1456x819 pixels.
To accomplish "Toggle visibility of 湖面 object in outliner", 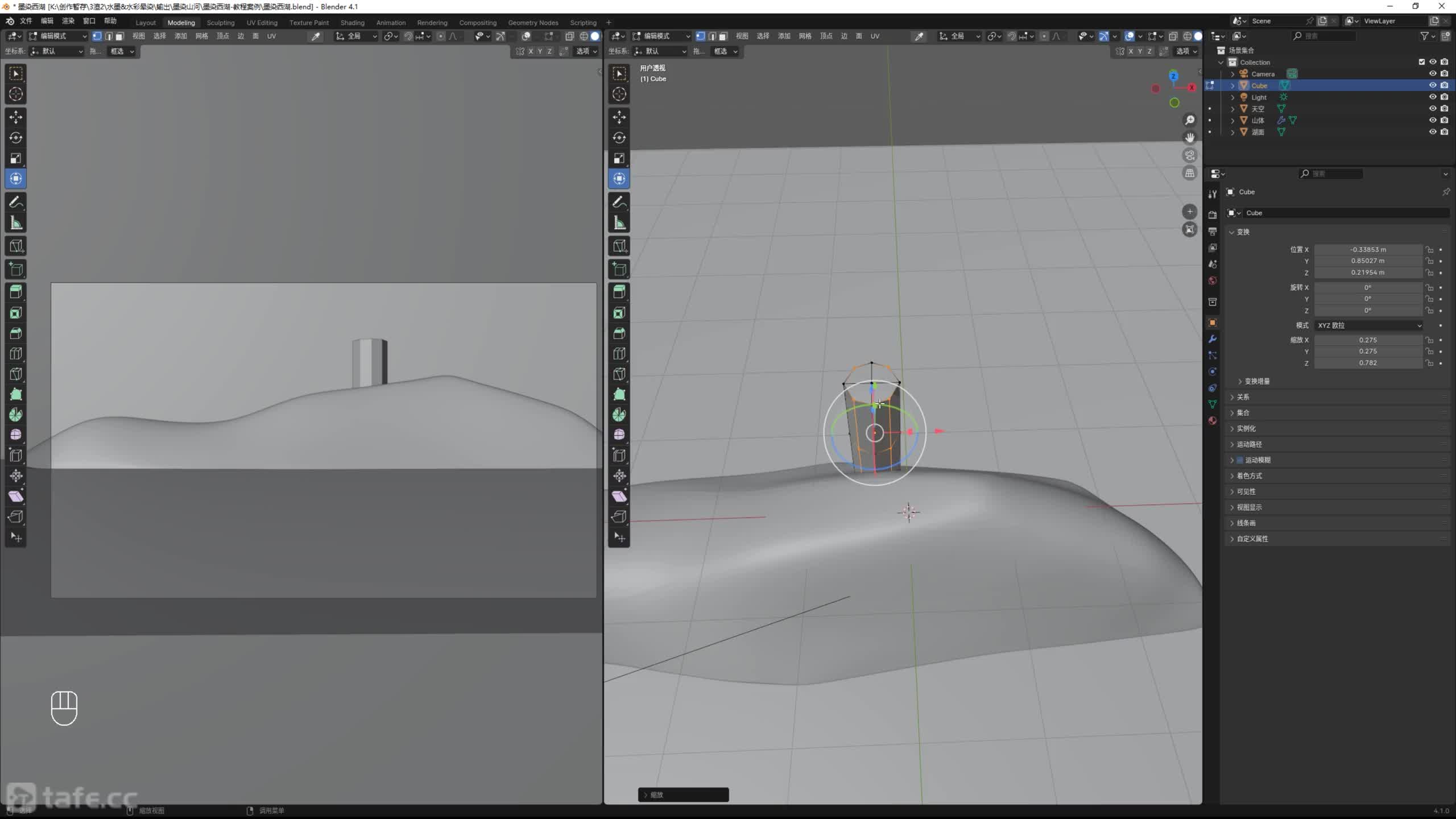I will (x=1432, y=132).
